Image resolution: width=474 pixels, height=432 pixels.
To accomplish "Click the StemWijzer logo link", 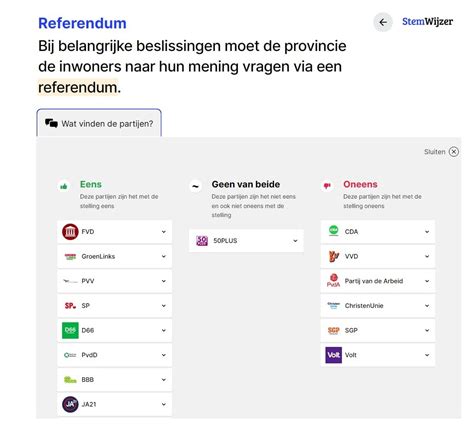I will (427, 22).
